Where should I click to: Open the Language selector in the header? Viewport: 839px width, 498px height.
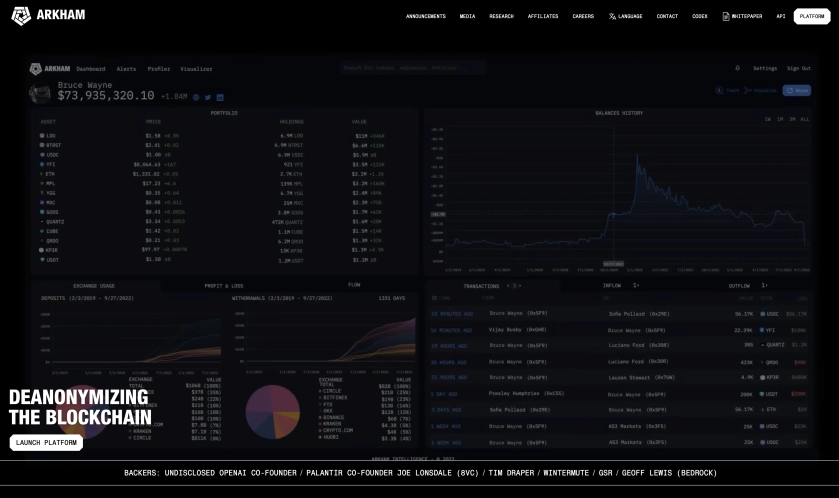(626, 16)
